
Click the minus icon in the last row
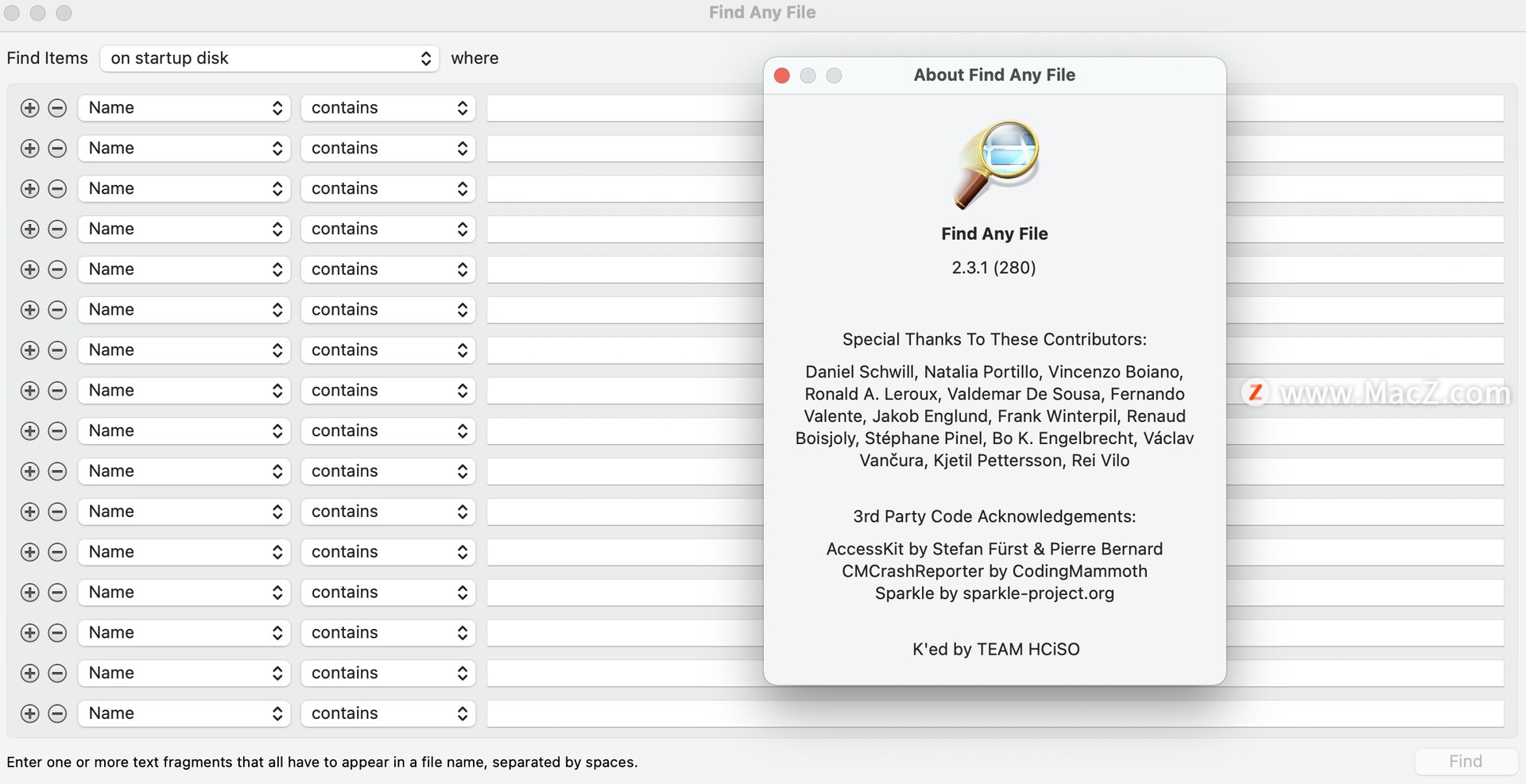(57, 713)
